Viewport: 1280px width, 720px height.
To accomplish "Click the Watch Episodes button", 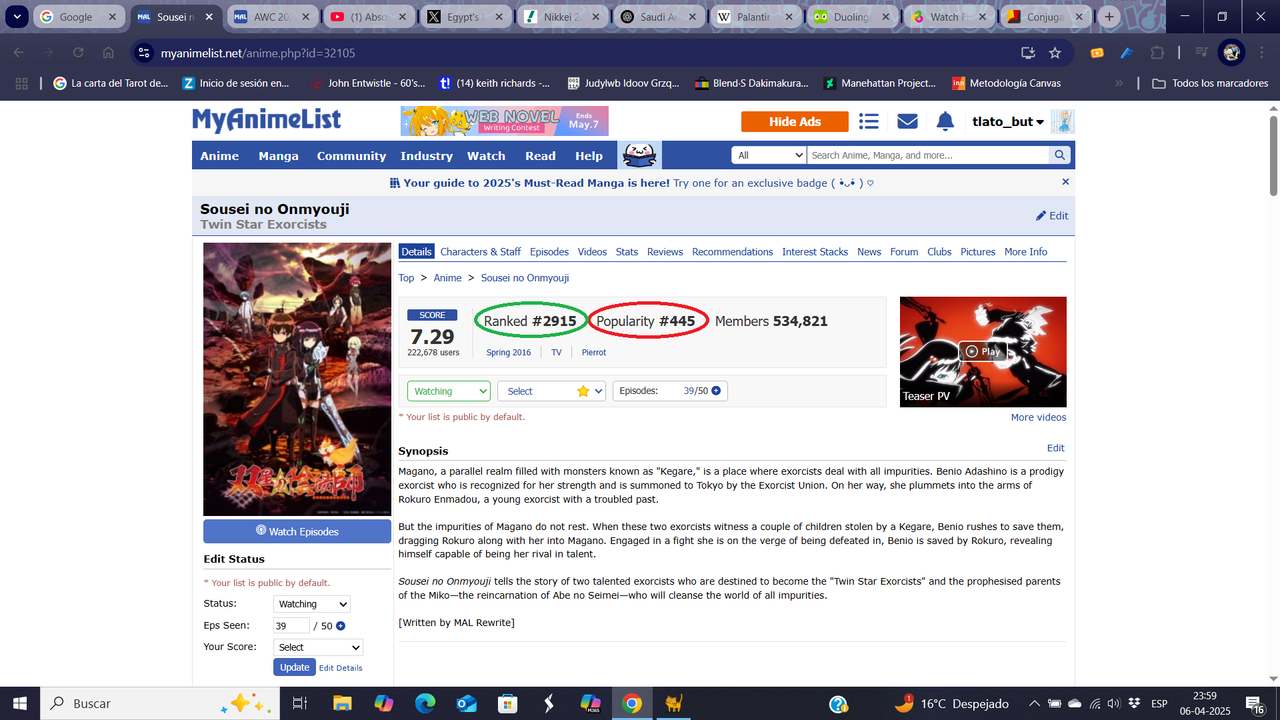I will [x=297, y=531].
